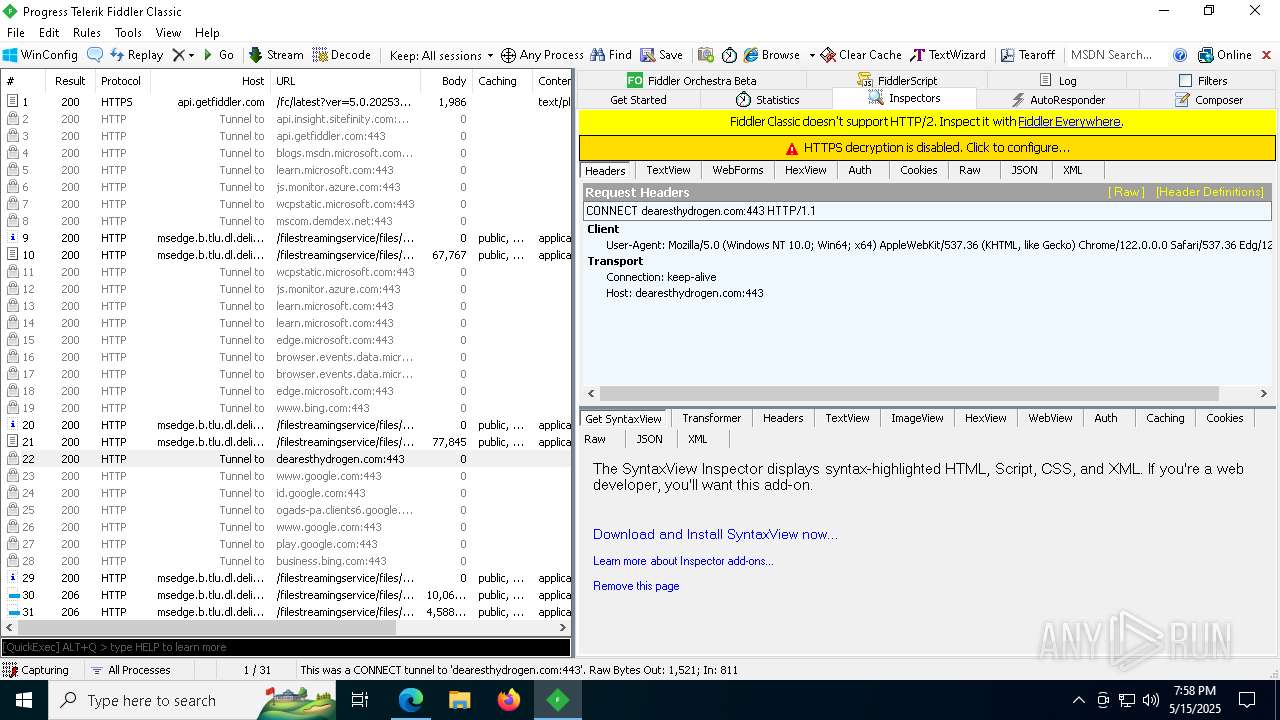Toggle the Decode option
Image resolution: width=1280 pixels, height=720 pixels.
tap(342, 55)
